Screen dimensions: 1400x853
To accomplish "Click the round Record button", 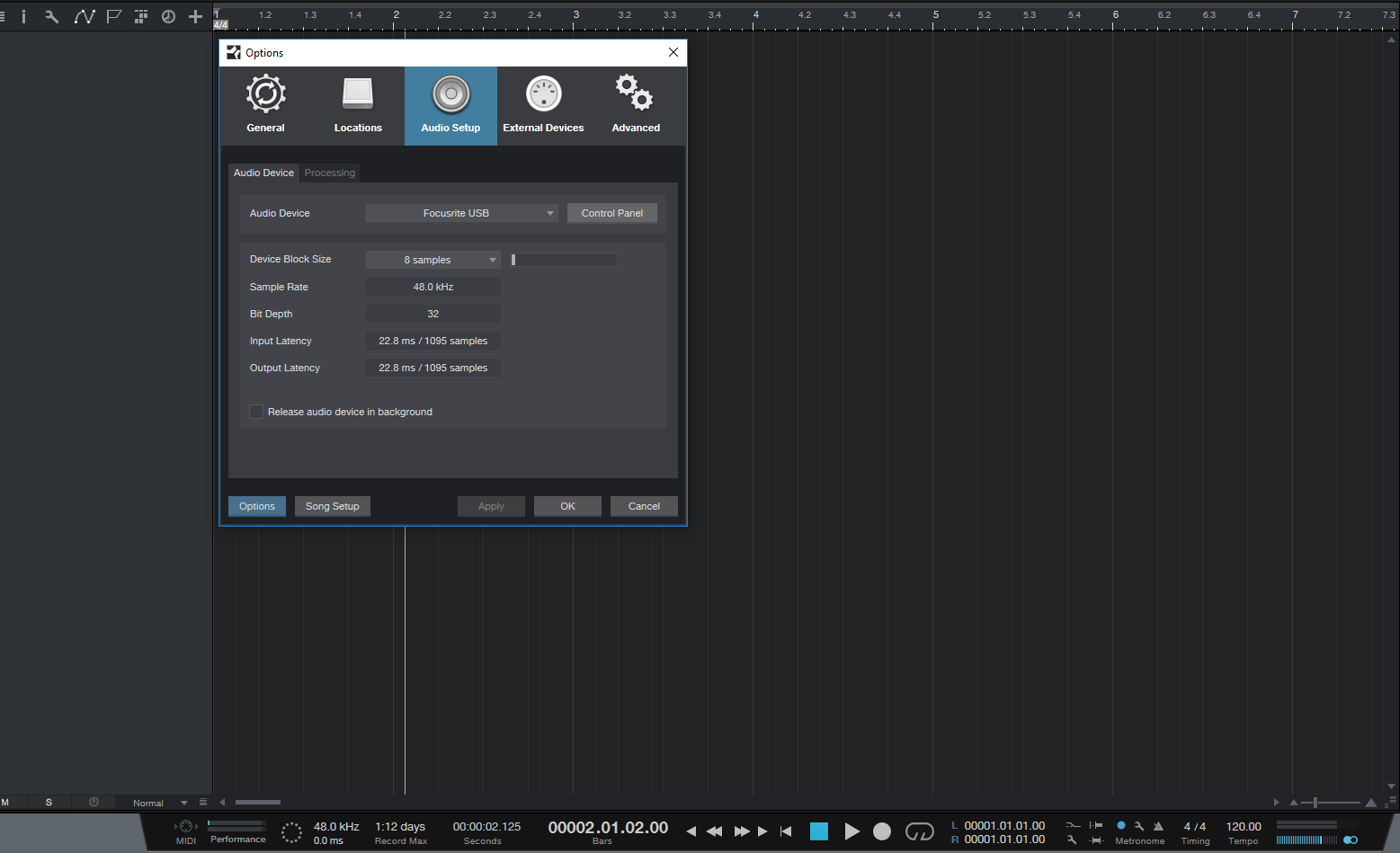I will click(882, 831).
